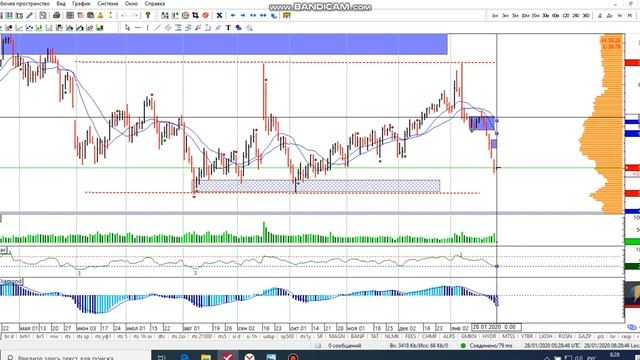The image size is (640, 360).
Task: Switch to the NLMK chart tab
Action: coord(392,336)
